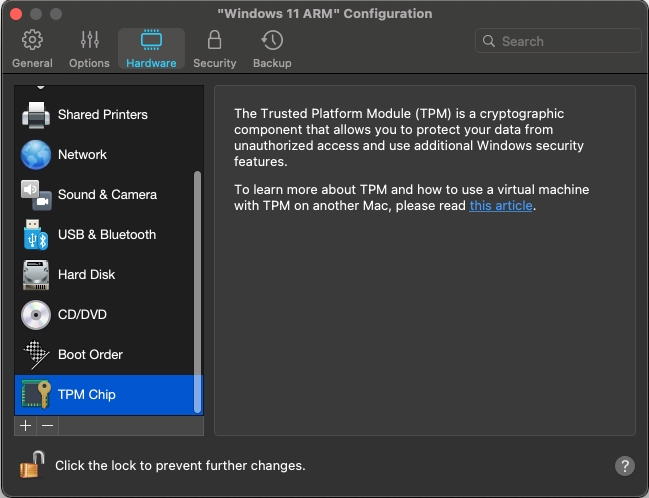Image resolution: width=649 pixels, height=498 pixels.
Task: Open the Options tab
Action: 89,48
